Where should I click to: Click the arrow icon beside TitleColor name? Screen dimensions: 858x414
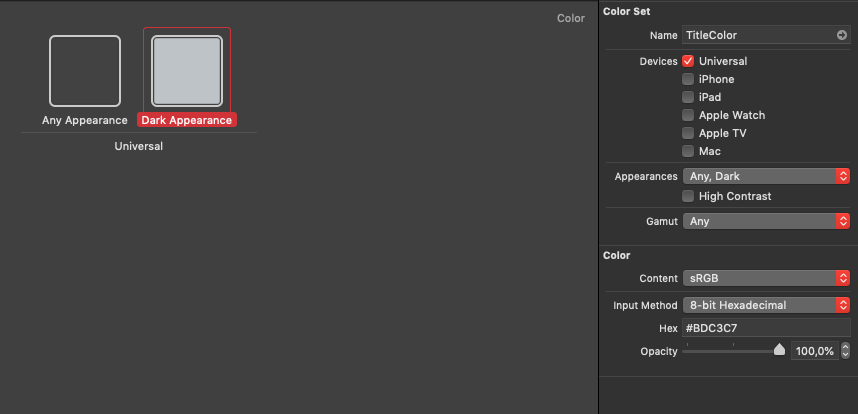coord(842,35)
